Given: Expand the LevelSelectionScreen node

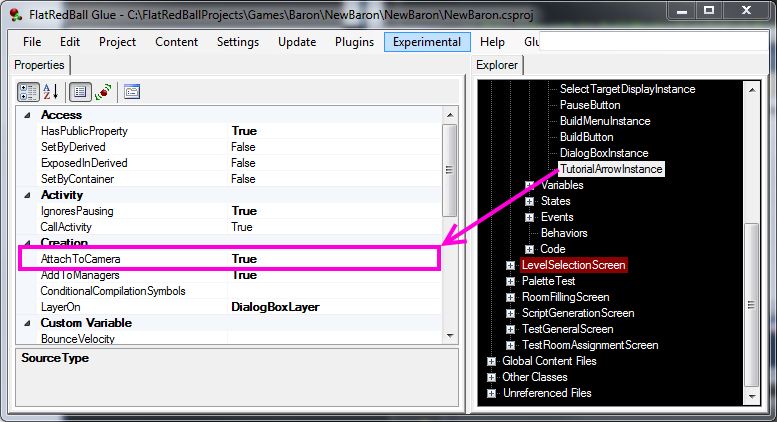Looking at the screenshot, I should point(511,265).
